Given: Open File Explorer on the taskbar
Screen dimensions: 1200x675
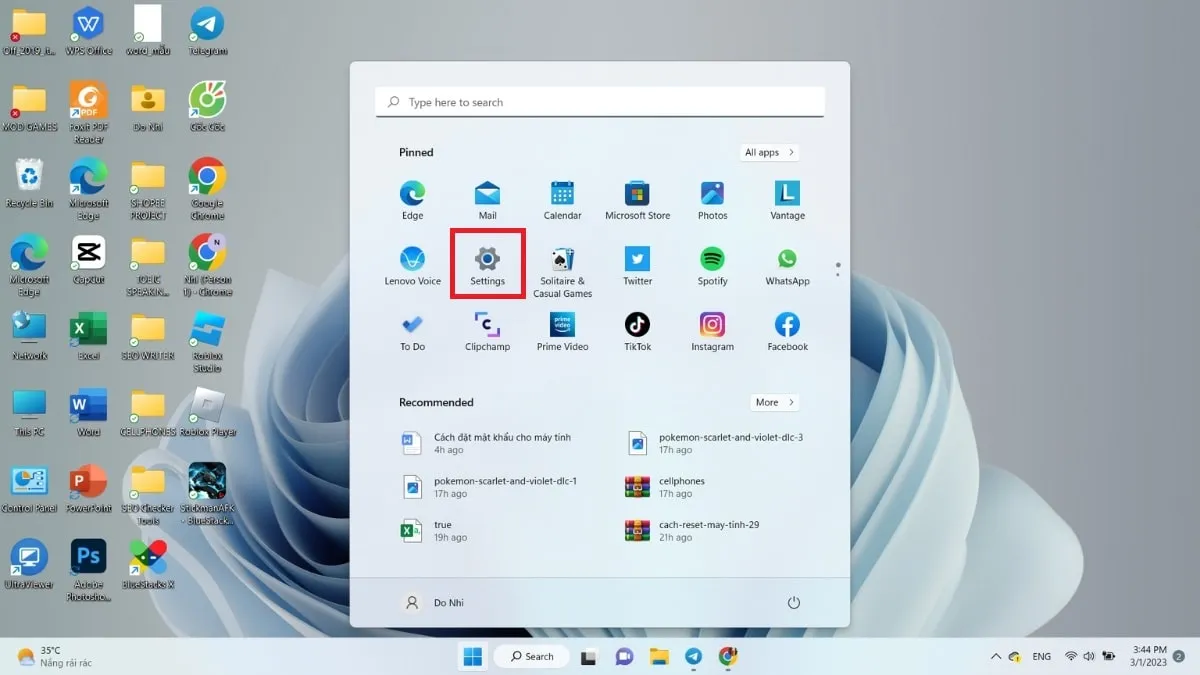Looking at the screenshot, I should tap(659, 657).
